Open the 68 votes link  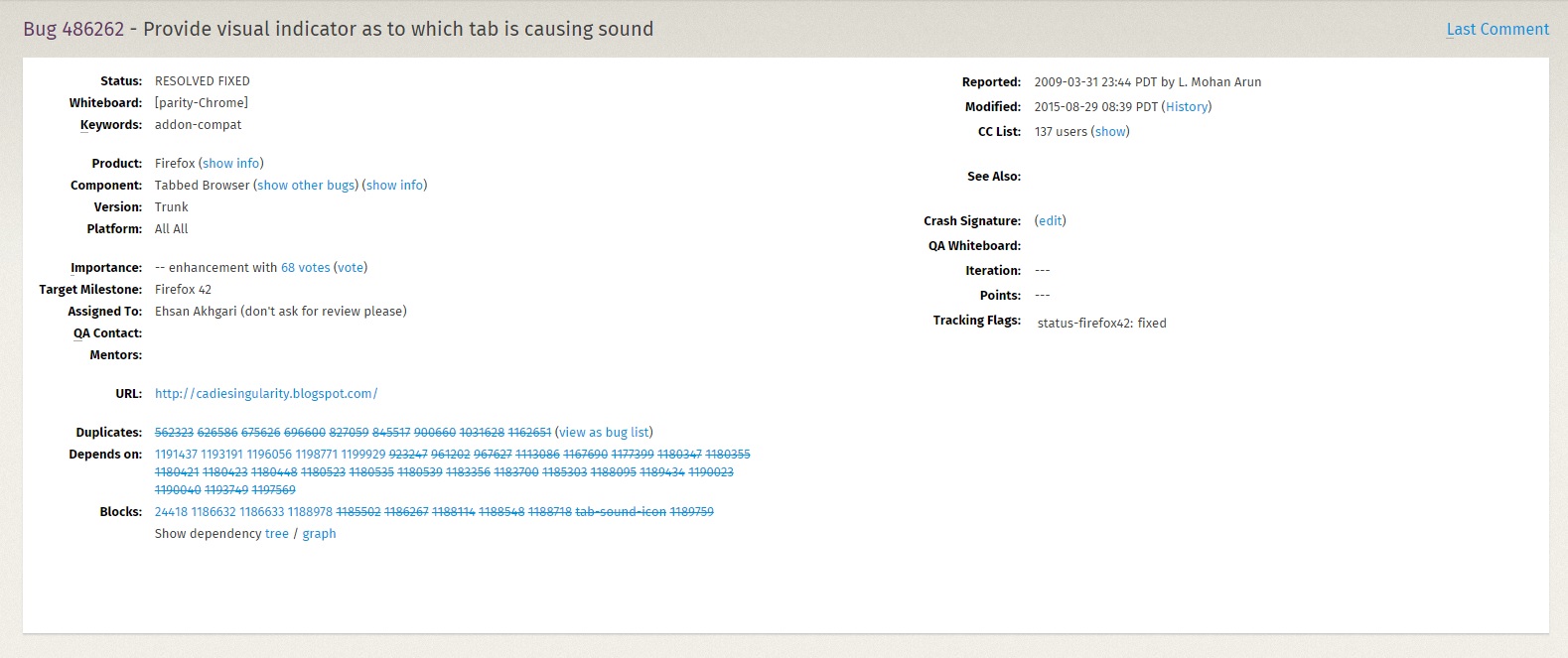point(305,268)
